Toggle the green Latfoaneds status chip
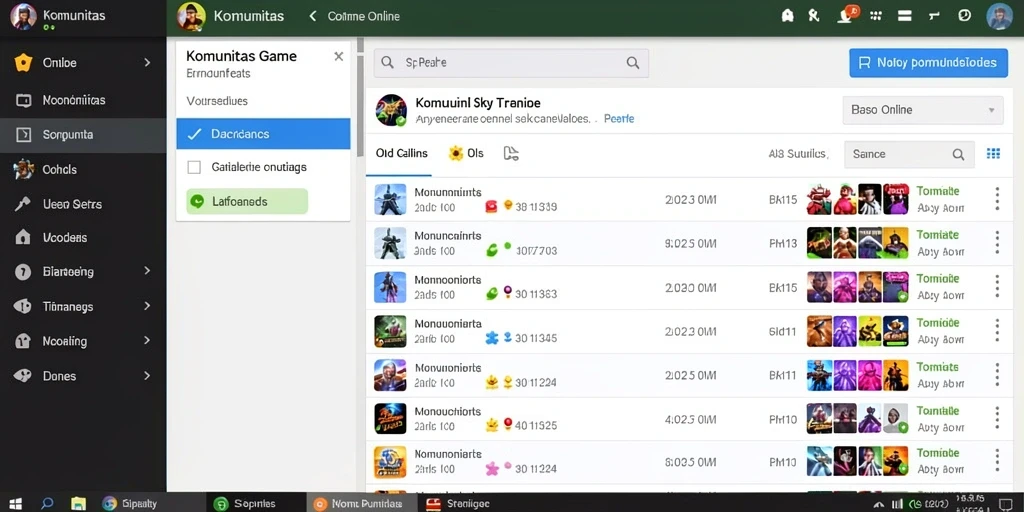Screen dimensions: 1024x512 coord(247,201)
